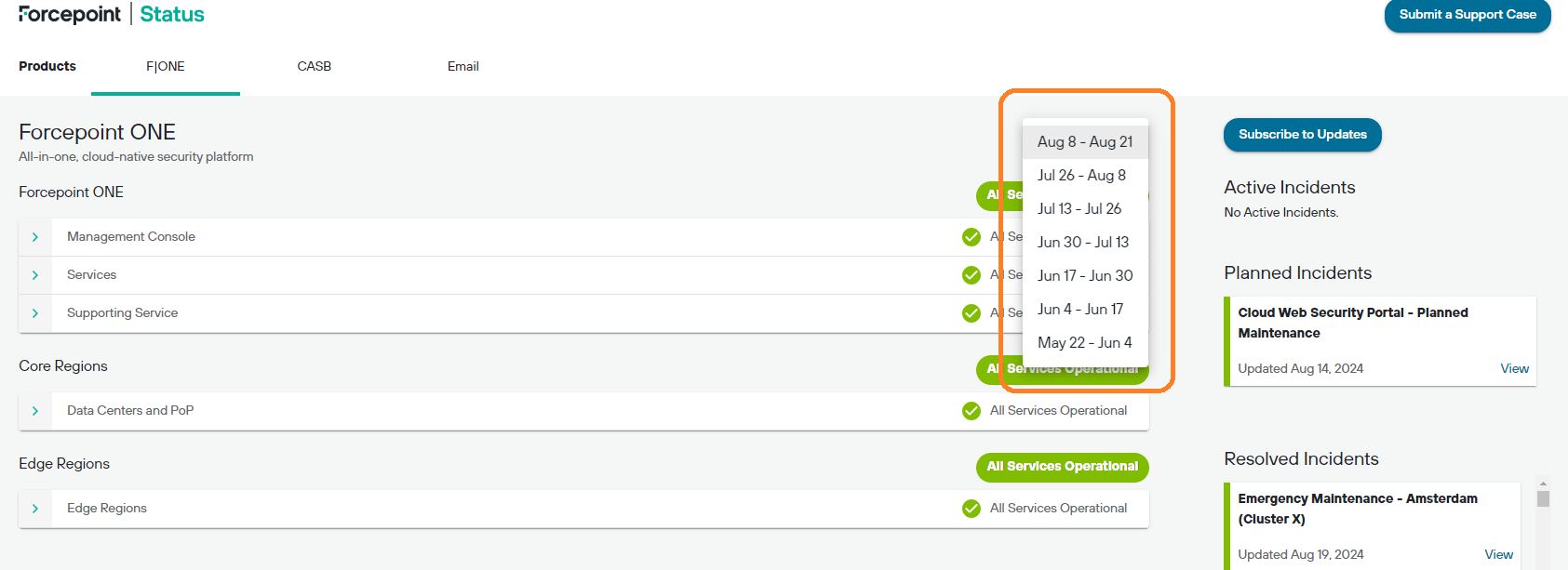This screenshot has height=570, width=1568.
Task: Select the May 22 - Jun 4 date range
Action: (x=1085, y=342)
